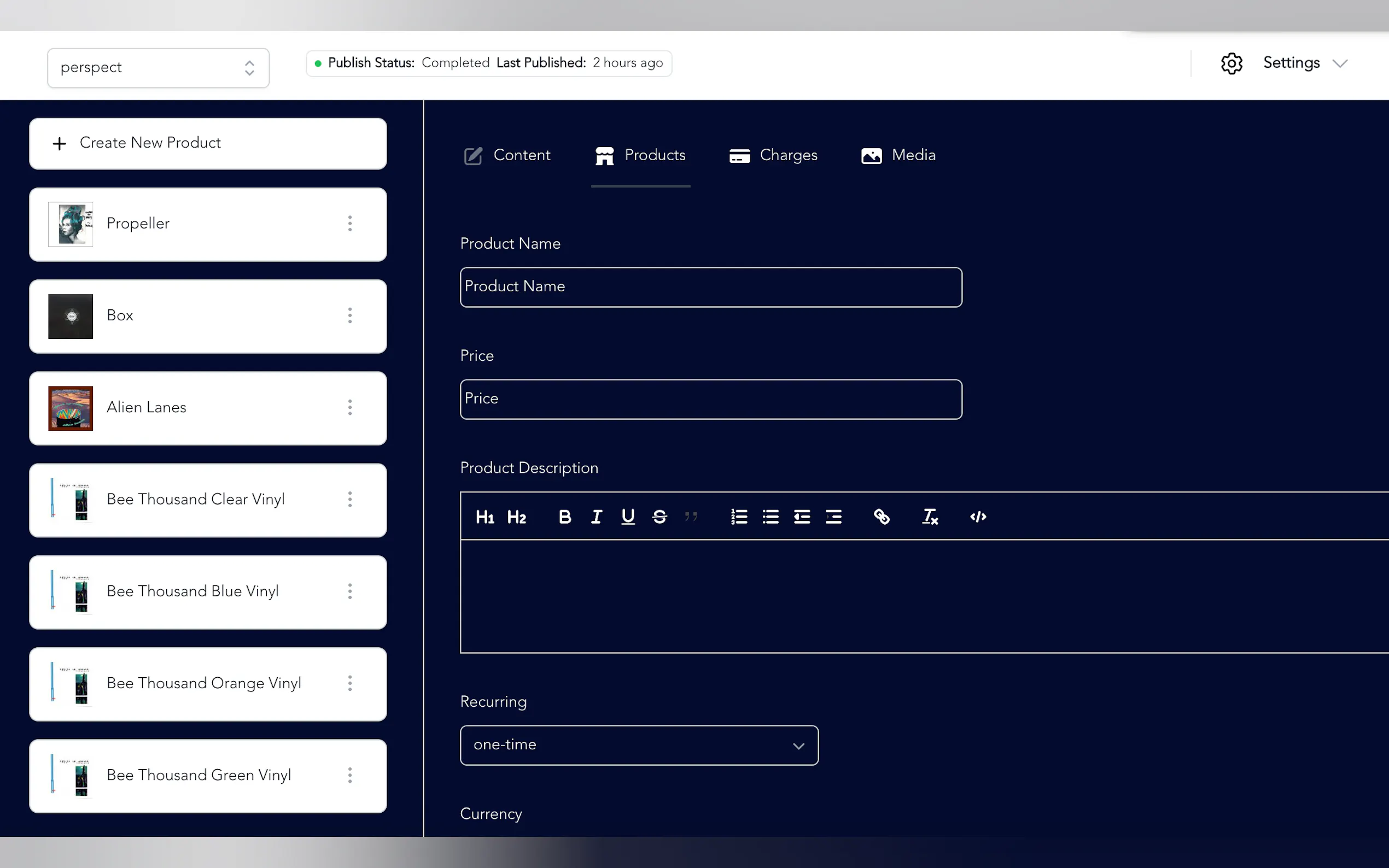1389x868 pixels.
Task: Clear text formatting with Tx icon
Action: pyautogui.click(x=930, y=517)
